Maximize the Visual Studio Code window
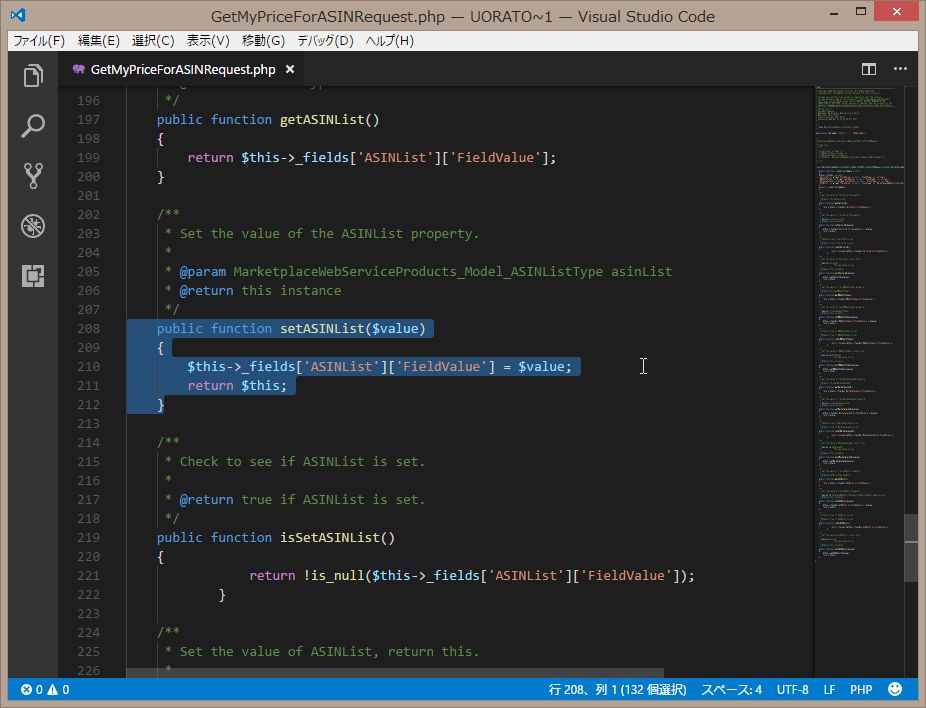Image resolution: width=926 pixels, height=708 pixels. coord(861,12)
